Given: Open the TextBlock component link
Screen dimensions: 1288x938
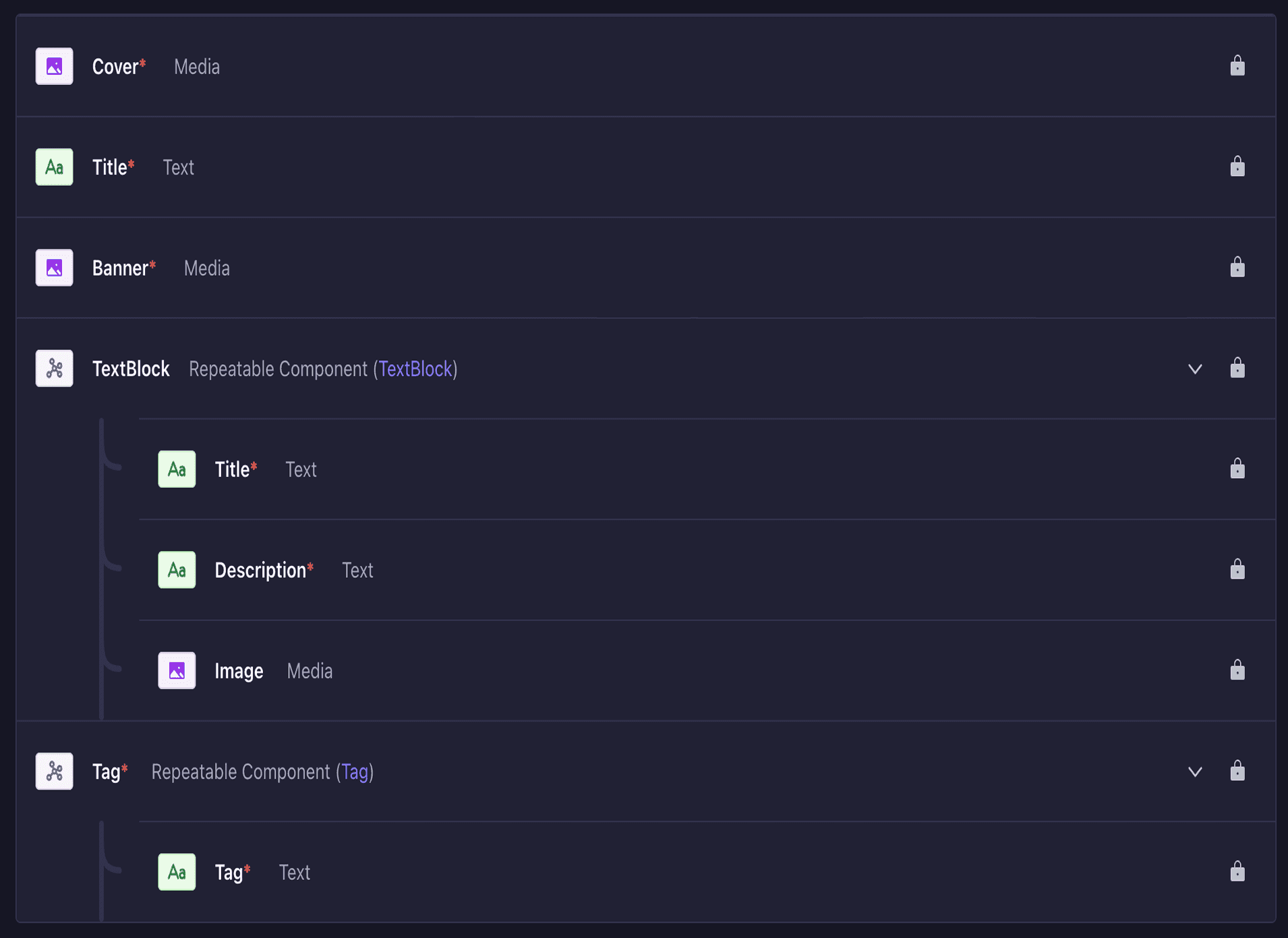Looking at the screenshot, I should click(x=415, y=369).
